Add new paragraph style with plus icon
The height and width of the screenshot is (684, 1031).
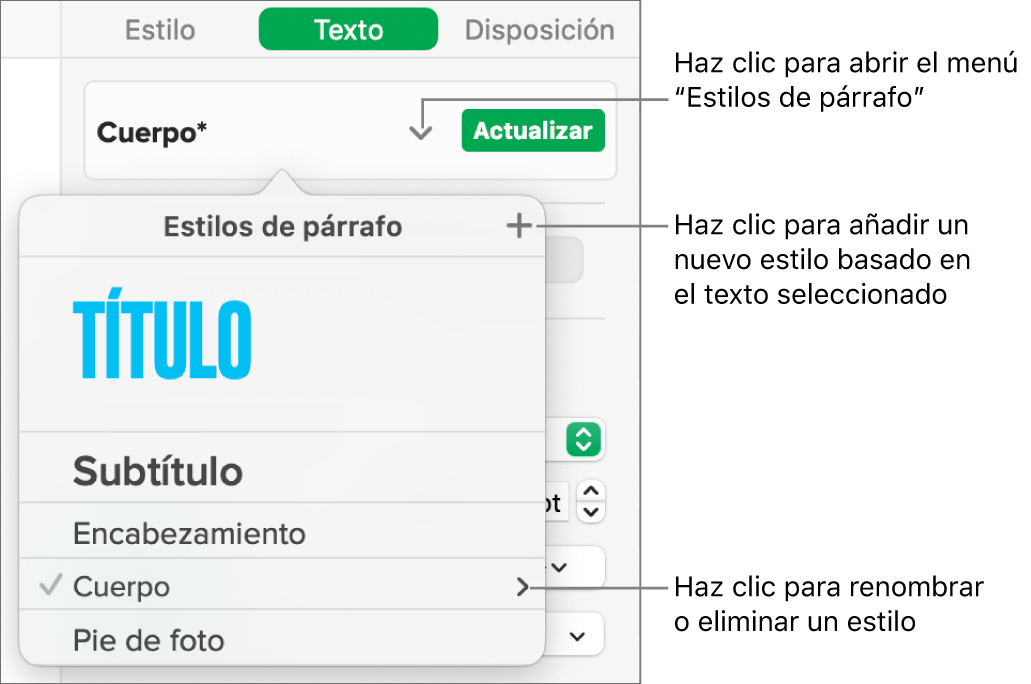(519, 226)
